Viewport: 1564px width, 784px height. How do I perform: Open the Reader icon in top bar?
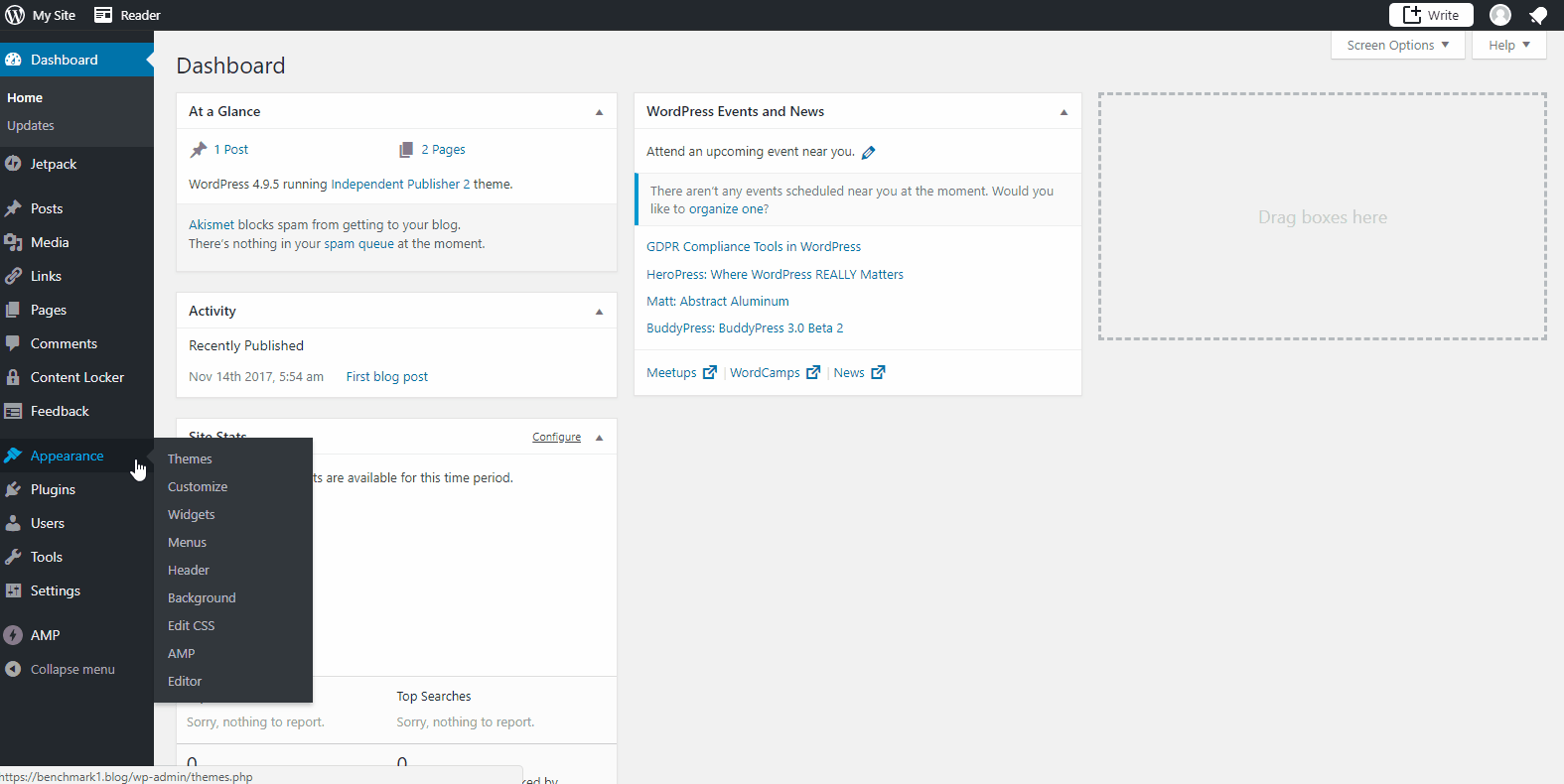[x=103, y=15]
